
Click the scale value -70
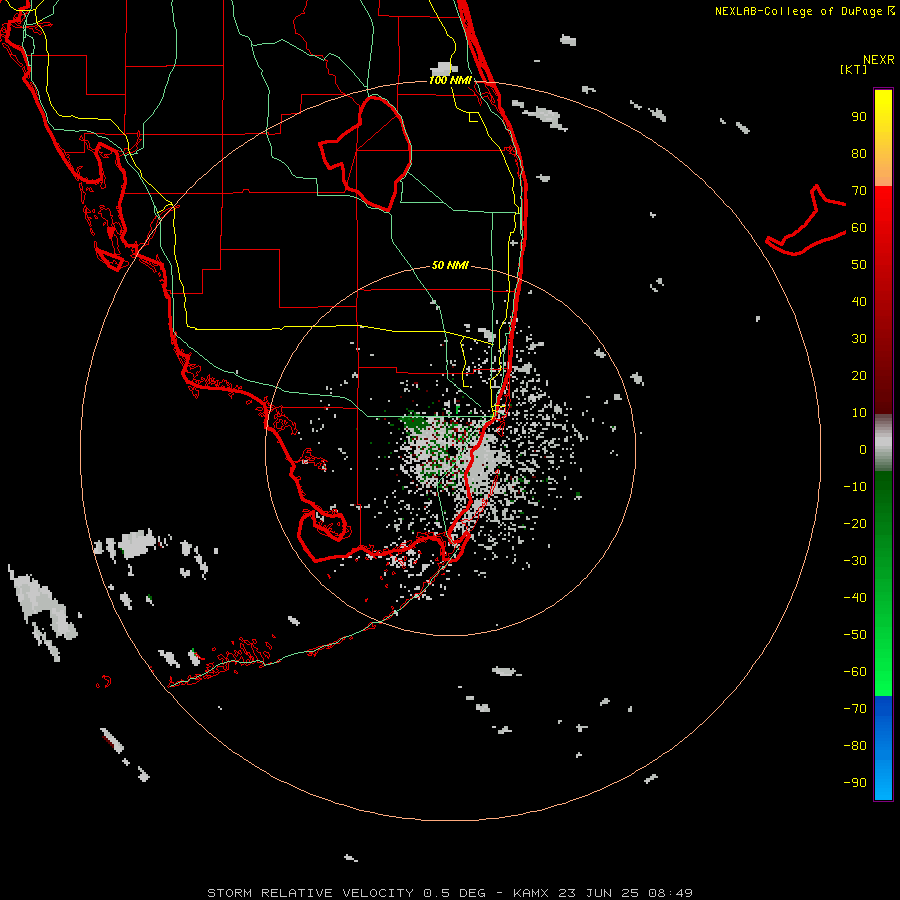click(855, 709)
